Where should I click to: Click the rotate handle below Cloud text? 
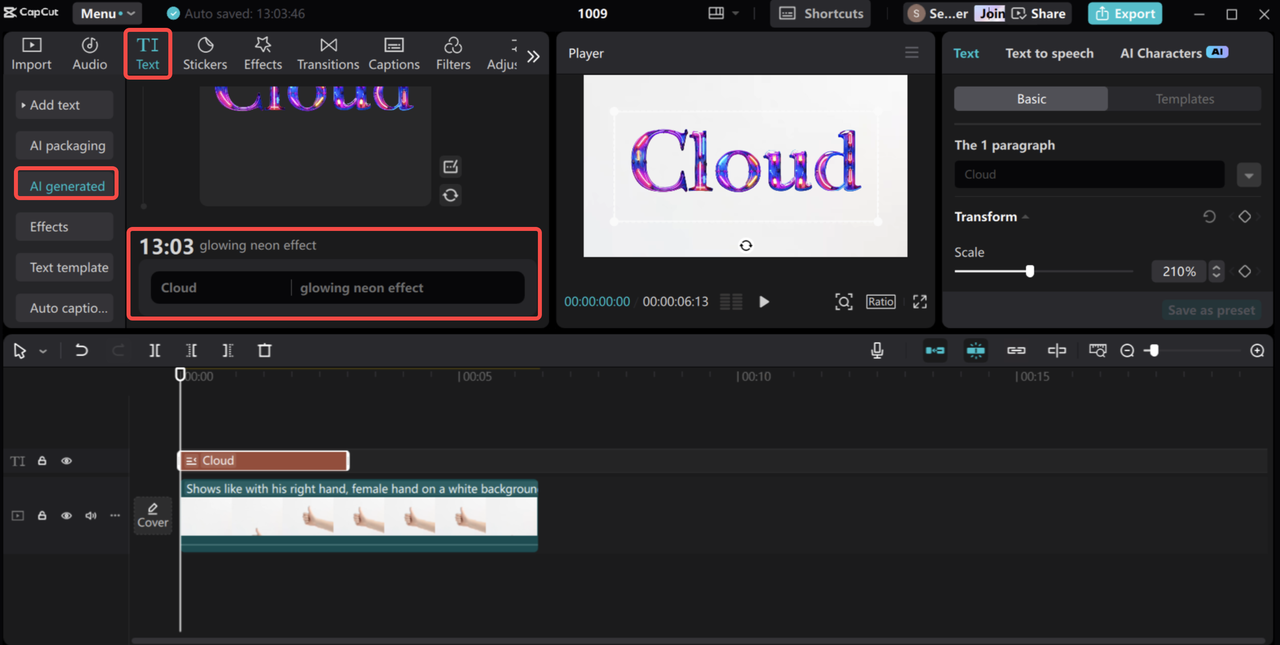point(746,245)
